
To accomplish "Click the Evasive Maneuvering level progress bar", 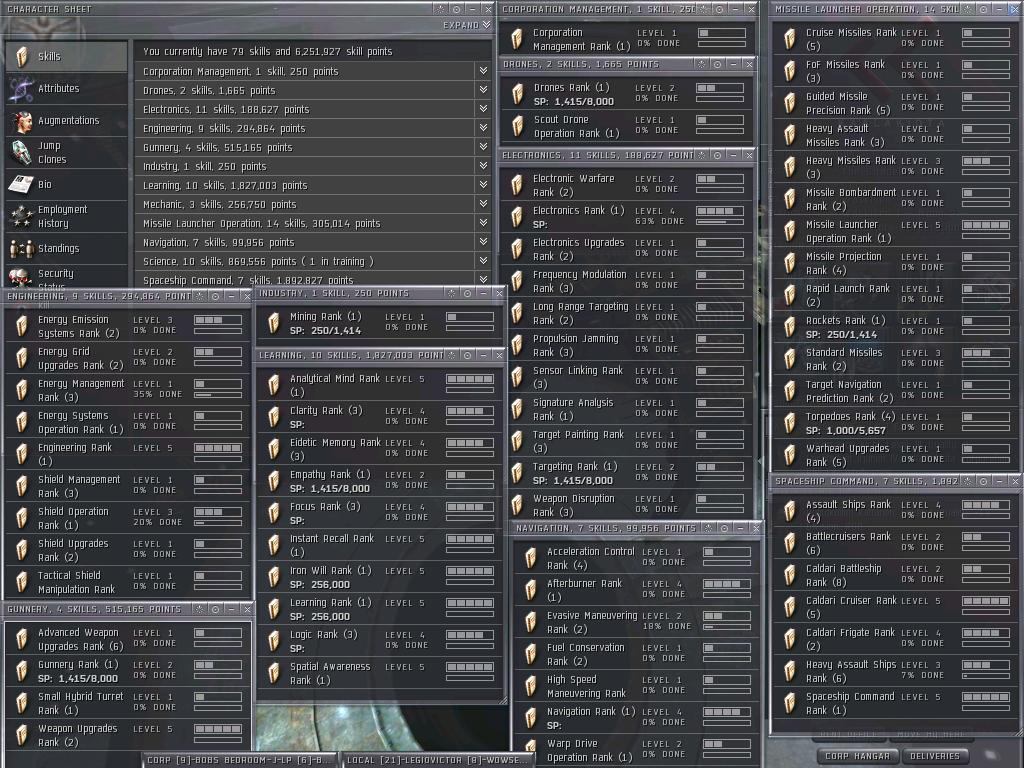I will pyautogui.click(x=727, y=616).
